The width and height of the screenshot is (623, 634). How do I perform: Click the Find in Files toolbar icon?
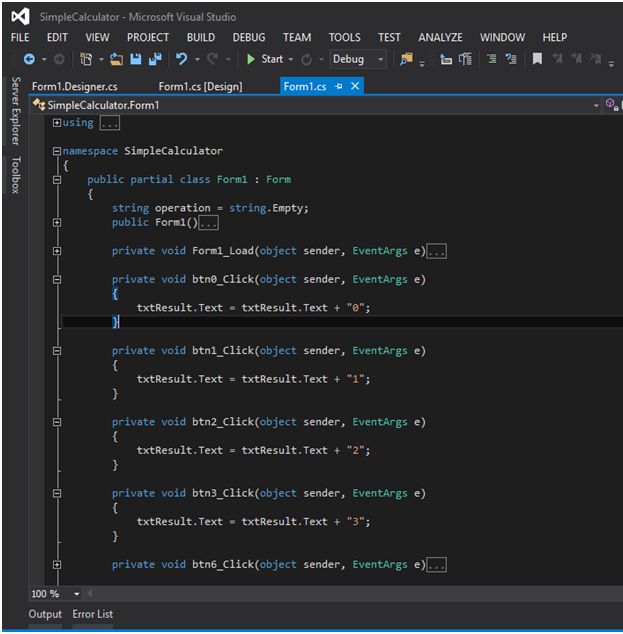point(405,60)
